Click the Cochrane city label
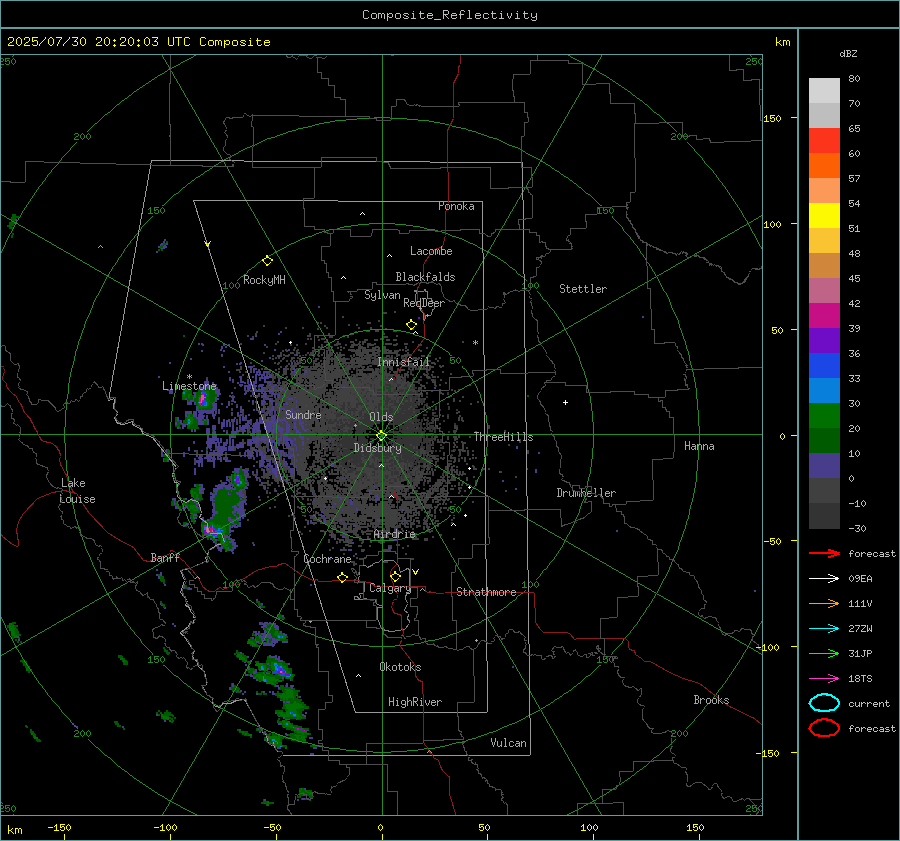The height and width of the screenshot is (841, 900). tap(327, 559)
